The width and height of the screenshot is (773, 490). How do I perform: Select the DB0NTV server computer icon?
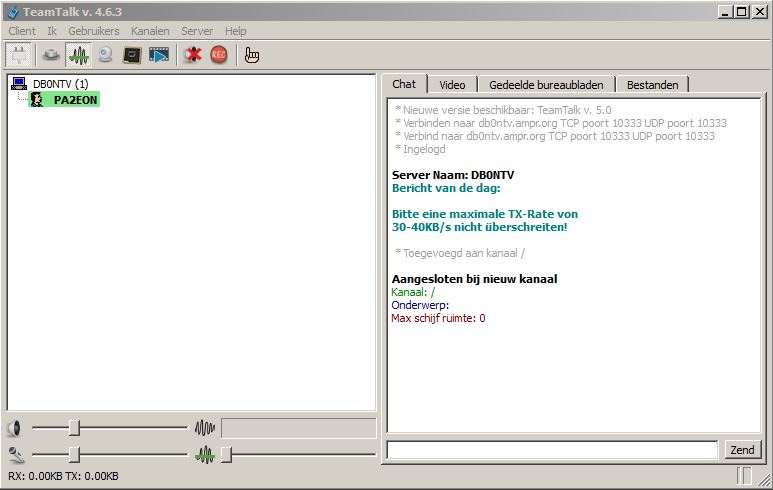coord(19,84)
